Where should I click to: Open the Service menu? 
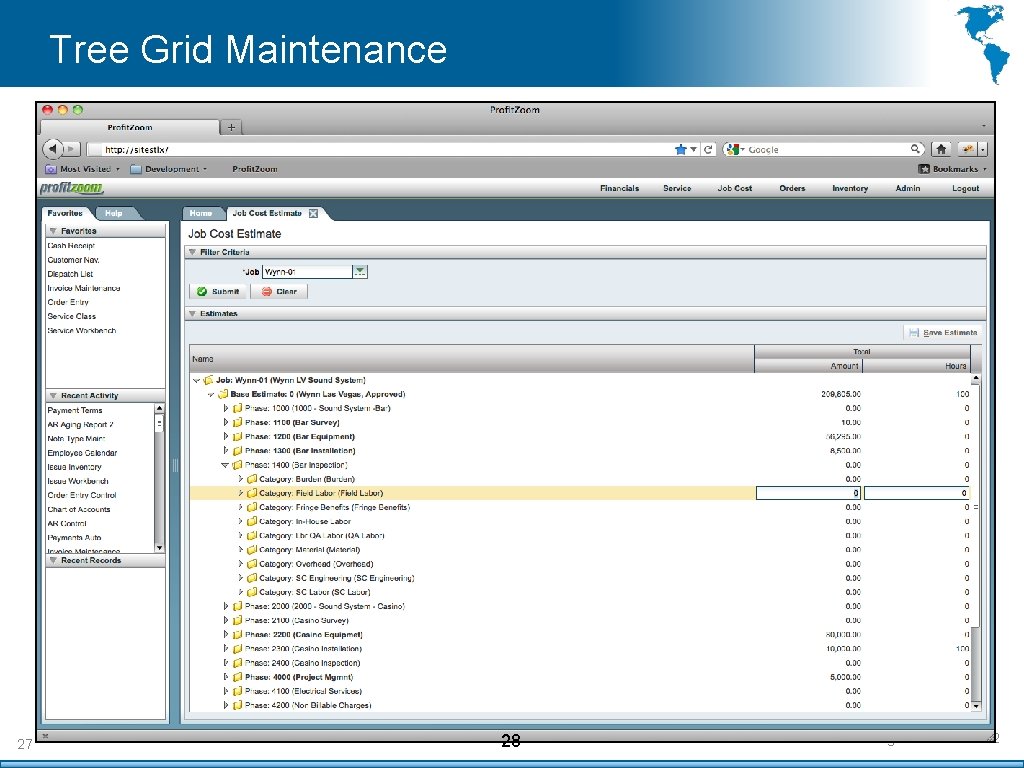click(677, 188)
